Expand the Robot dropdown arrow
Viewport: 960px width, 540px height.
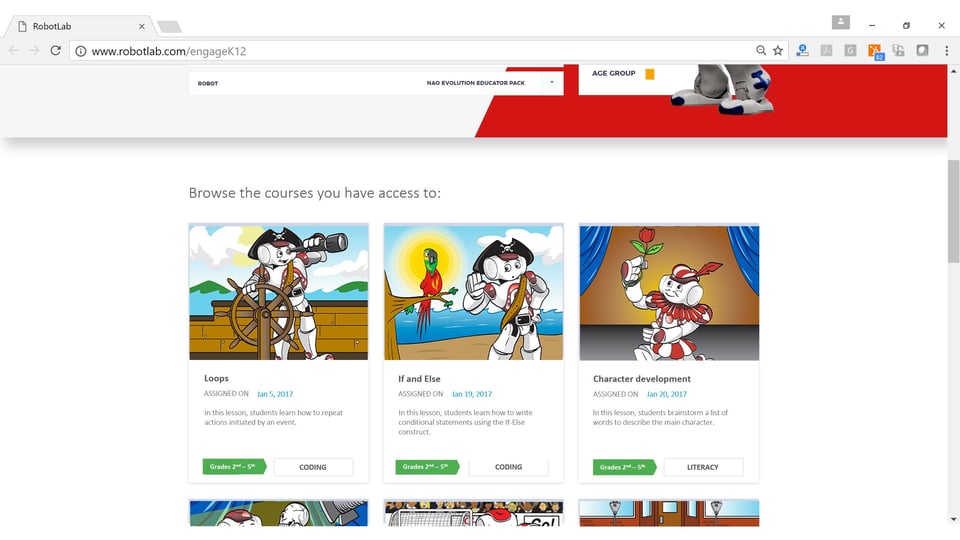pos(551,83)
